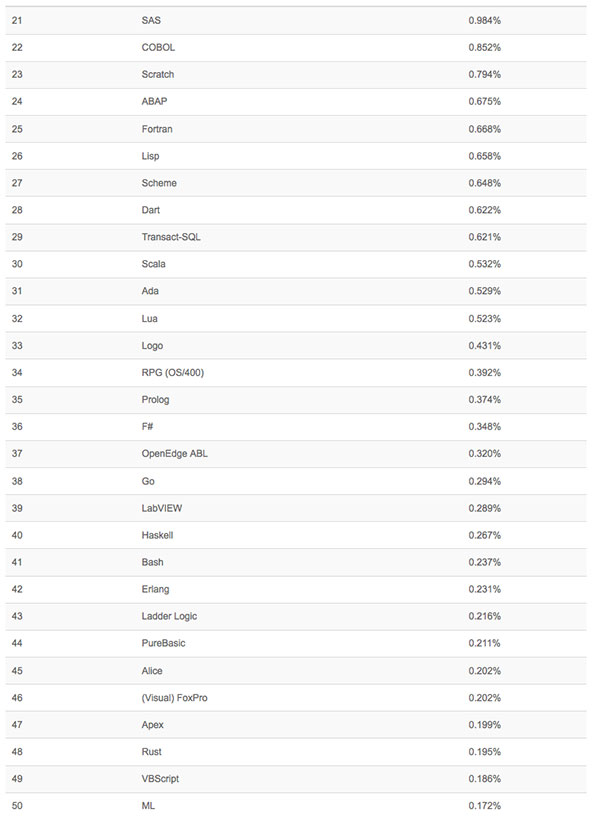Image resolution: width=600 pixels, height=817 pixels.
Task: Click the Scratch language name
Action: pos(158,75)
